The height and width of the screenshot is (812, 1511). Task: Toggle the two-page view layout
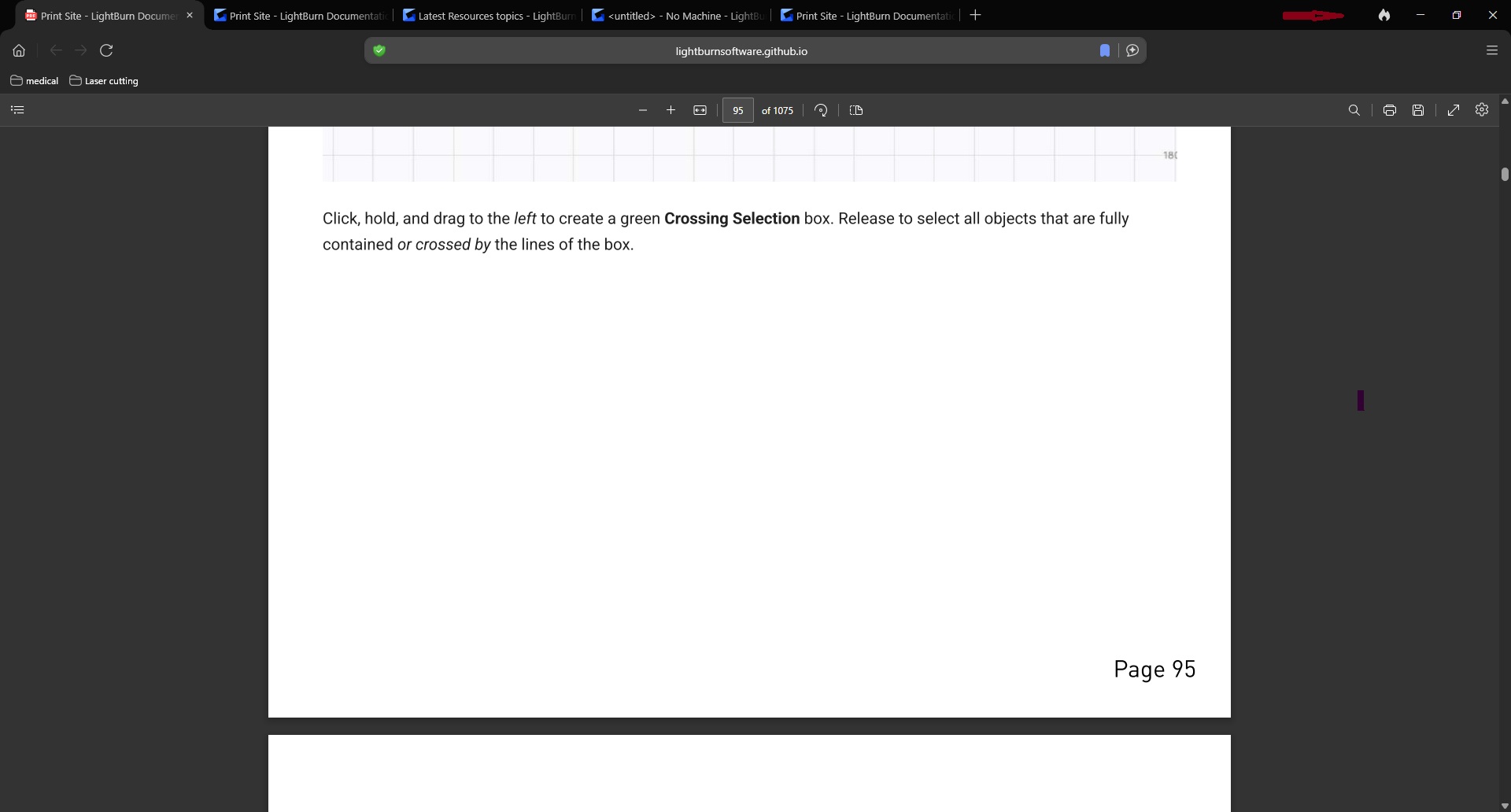(x=856, y=110)
